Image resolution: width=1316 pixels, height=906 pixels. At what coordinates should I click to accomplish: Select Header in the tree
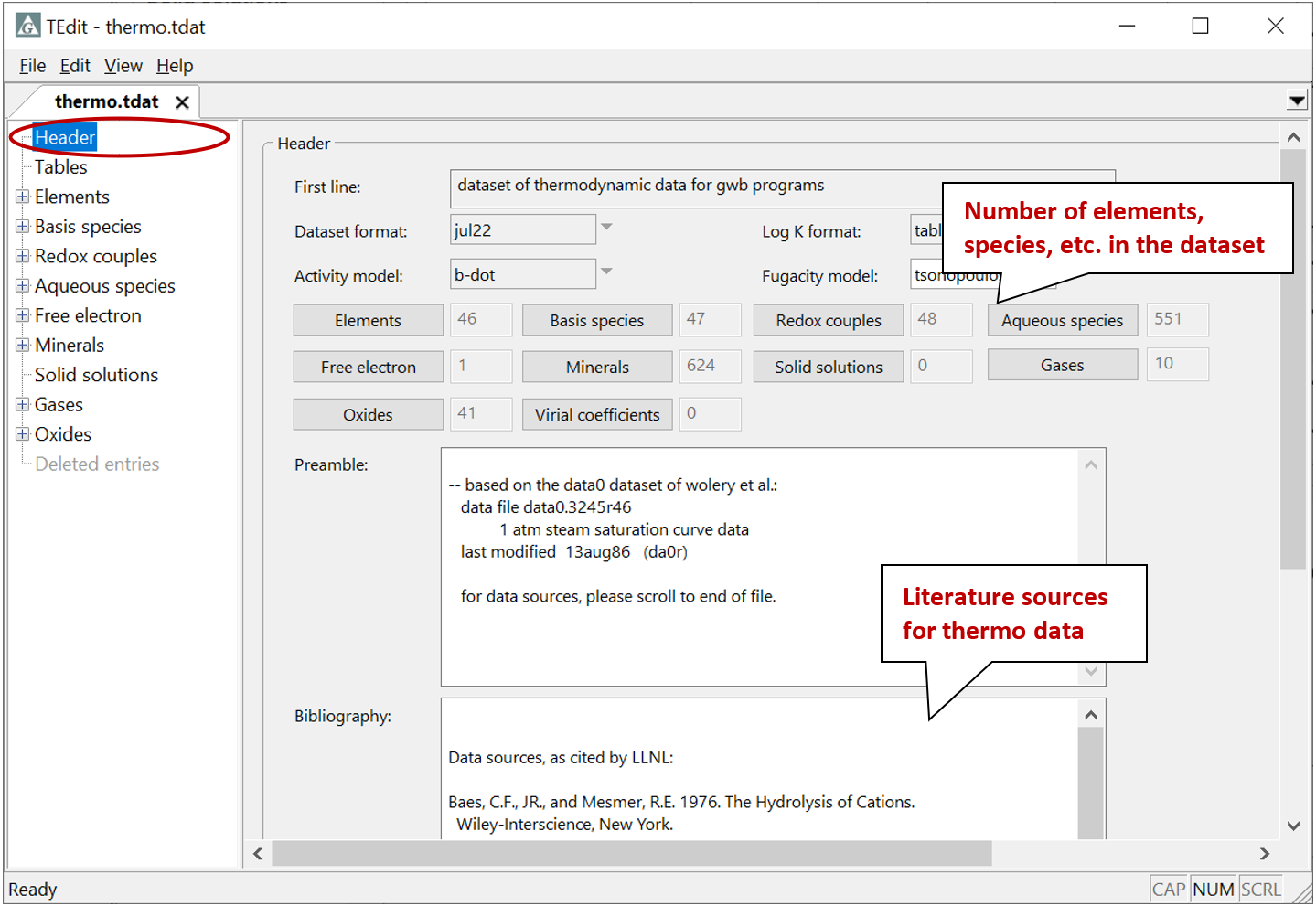click(65, 137)
